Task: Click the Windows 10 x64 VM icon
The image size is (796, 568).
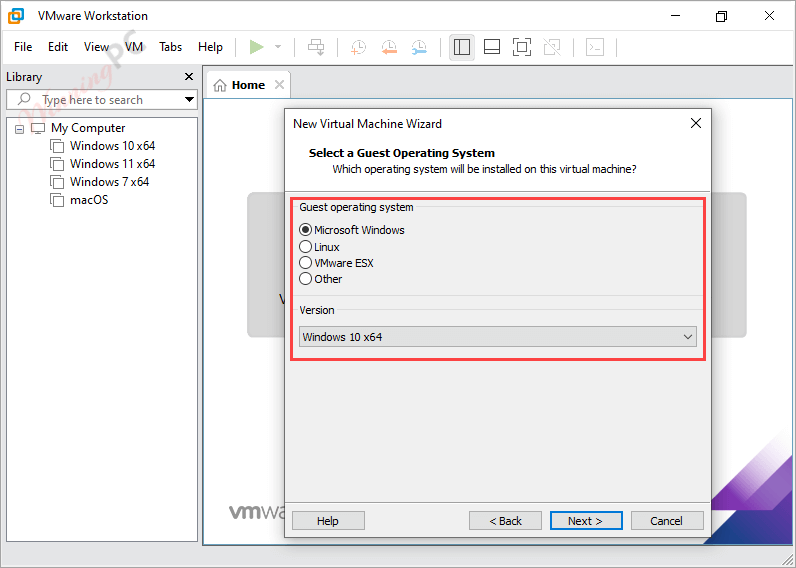Action: (x=57, y=146)
